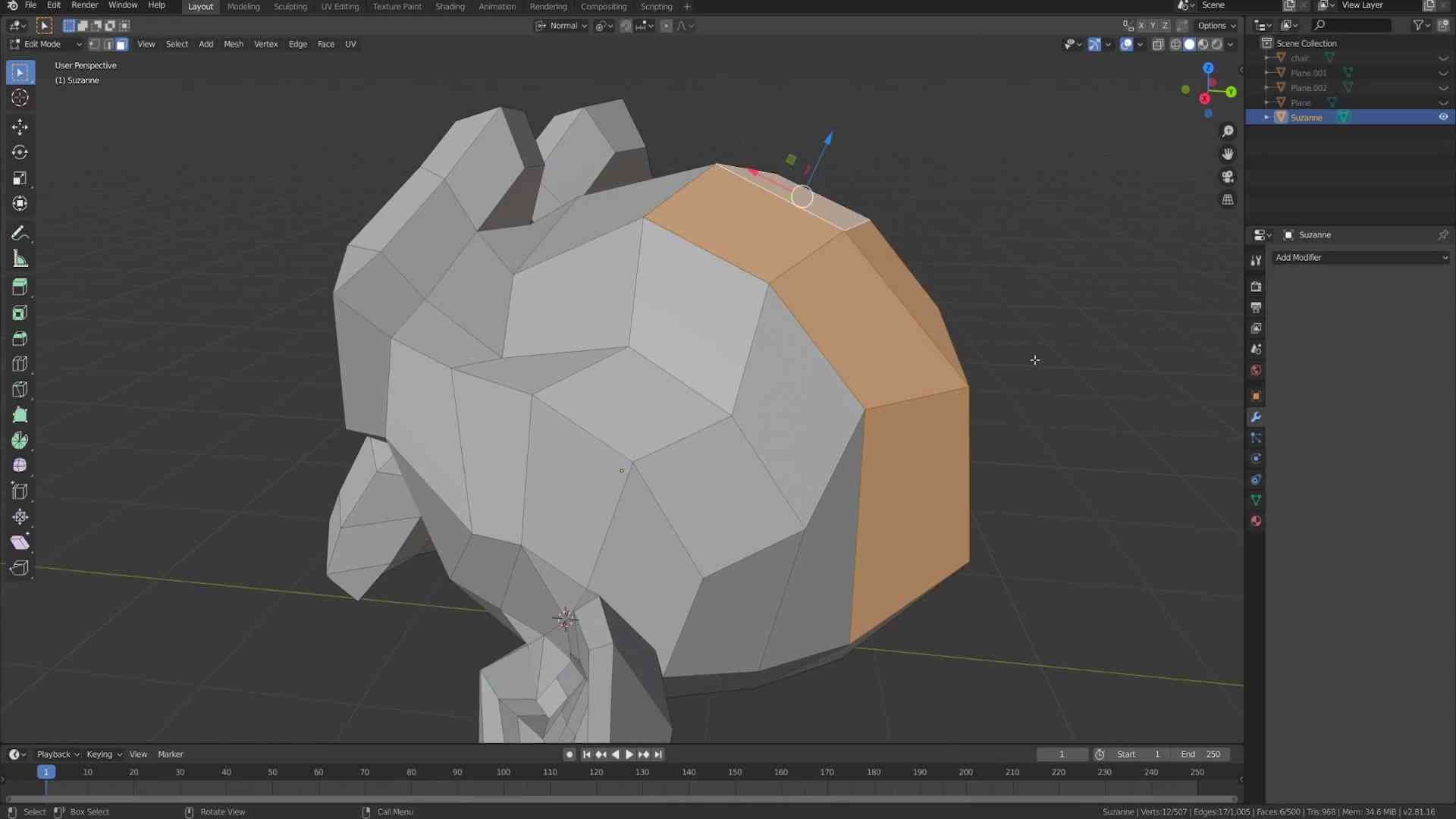Select the Rip Region tool
The width and height of the screenshot is (1456, 819).
coord(20,568)
